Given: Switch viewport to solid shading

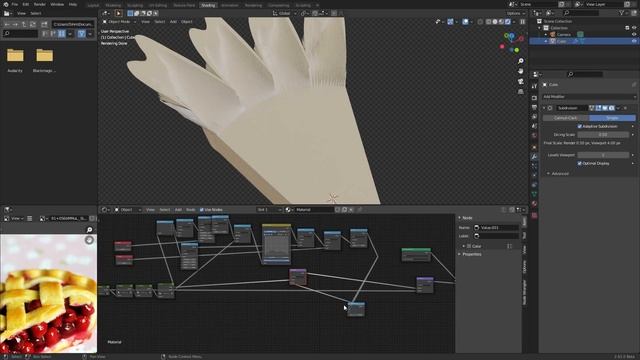Looking at the screenshot, I should click(495, 22).
